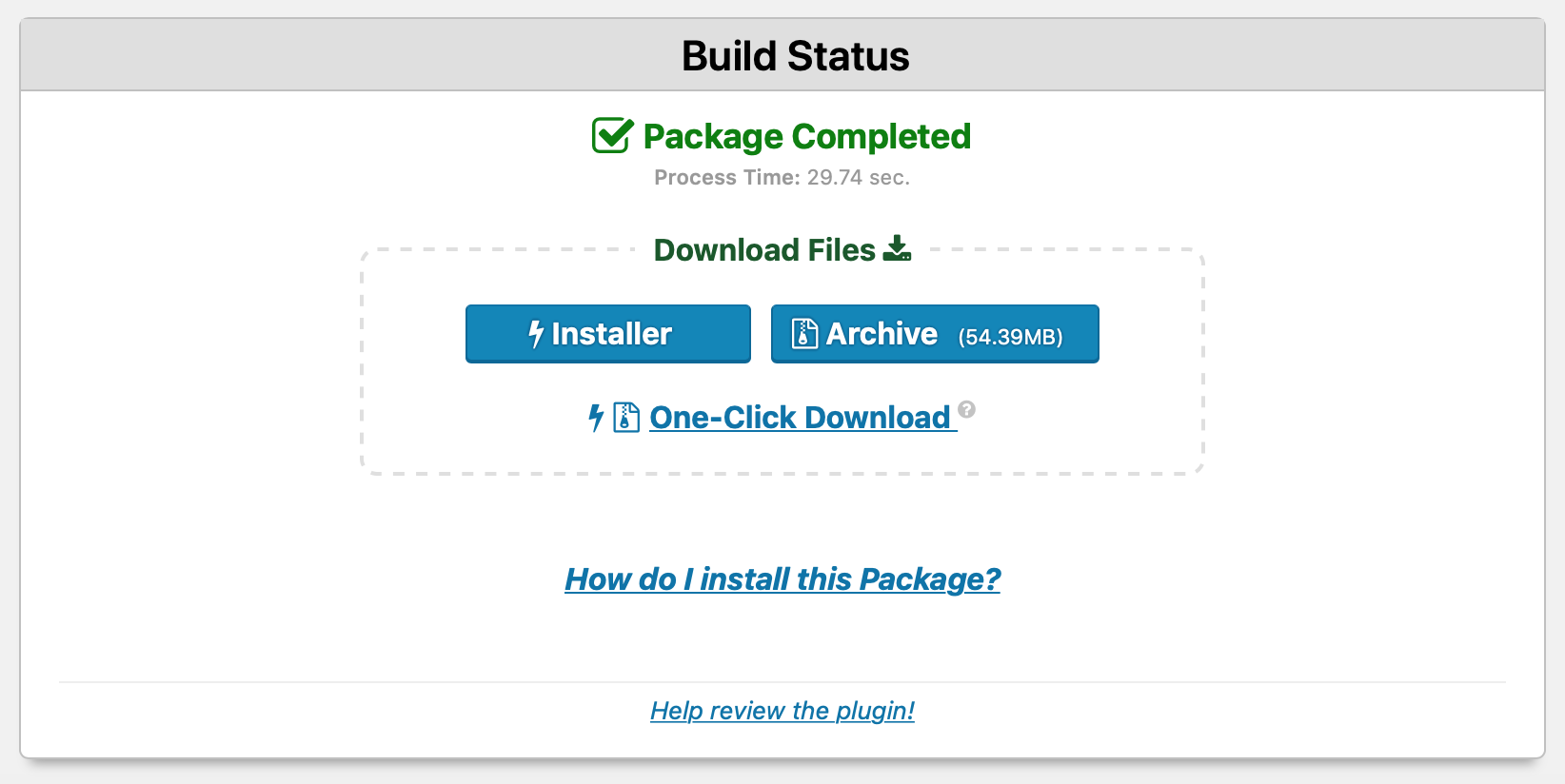Click the Package Completed status text
Screen dimensions: 1565x784
[x=807, y=137]
